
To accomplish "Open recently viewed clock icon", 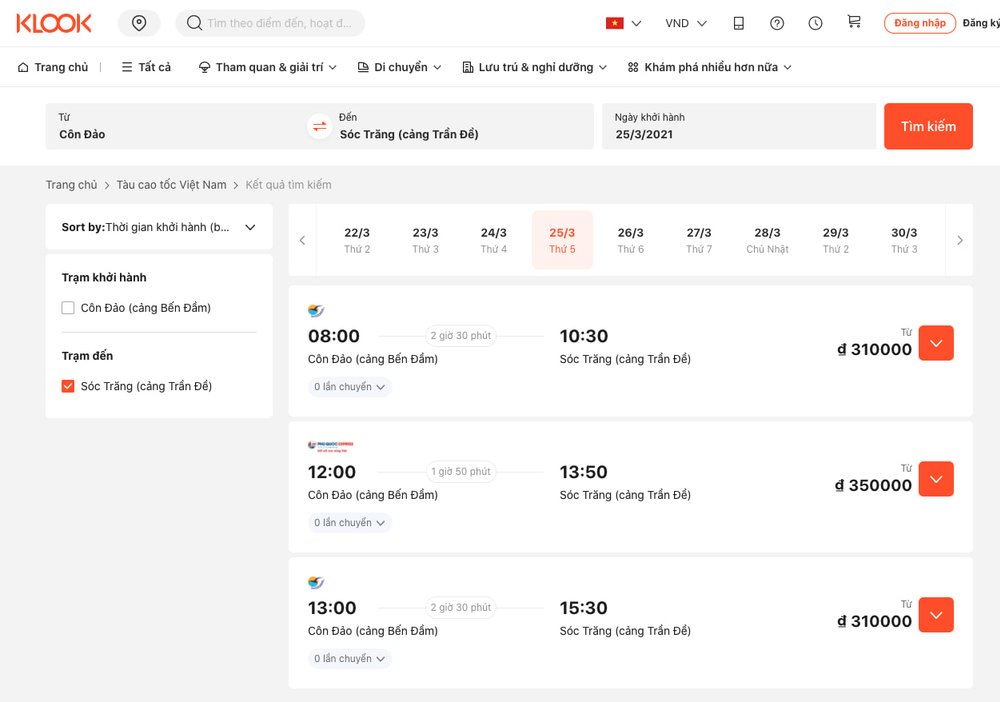I will tap(815, 23).
